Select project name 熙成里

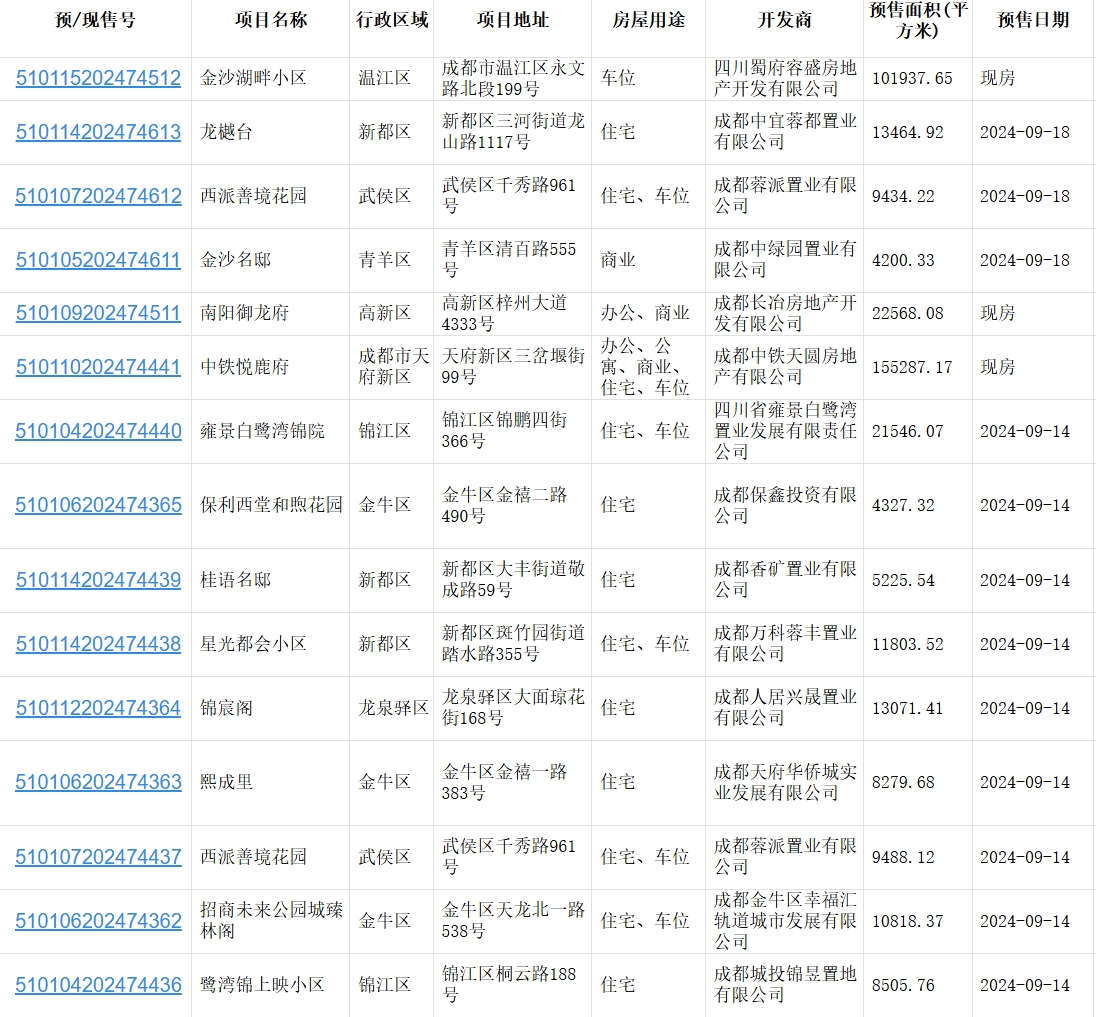(226, 782)
